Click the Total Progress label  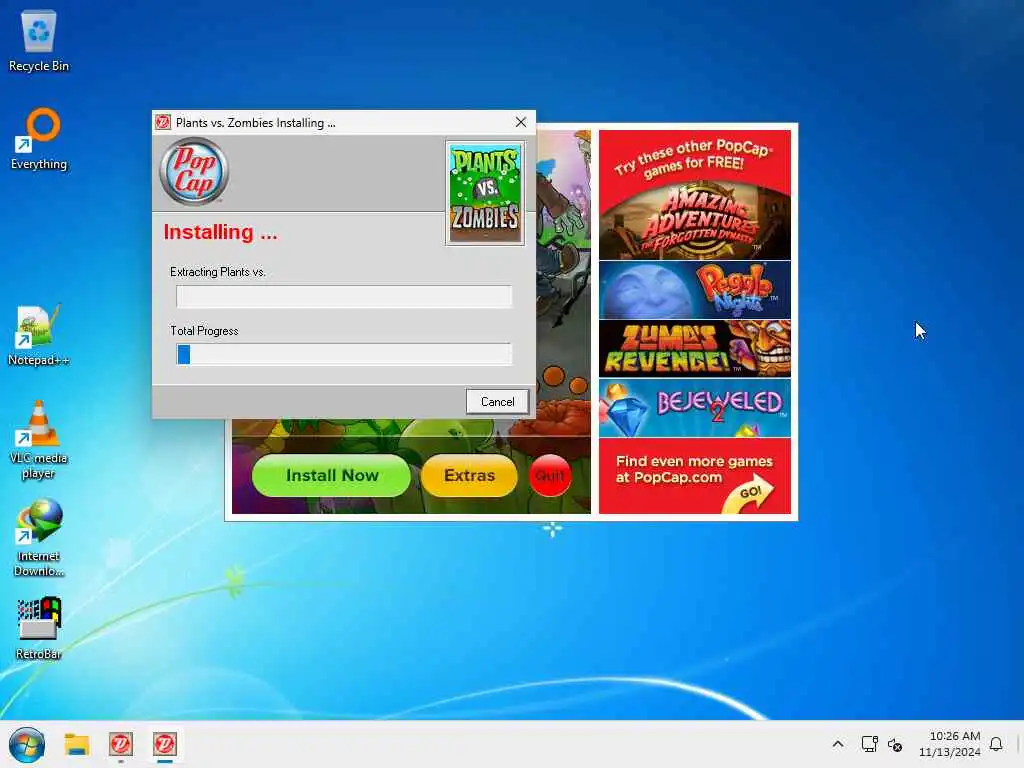[x=204, y=331]
